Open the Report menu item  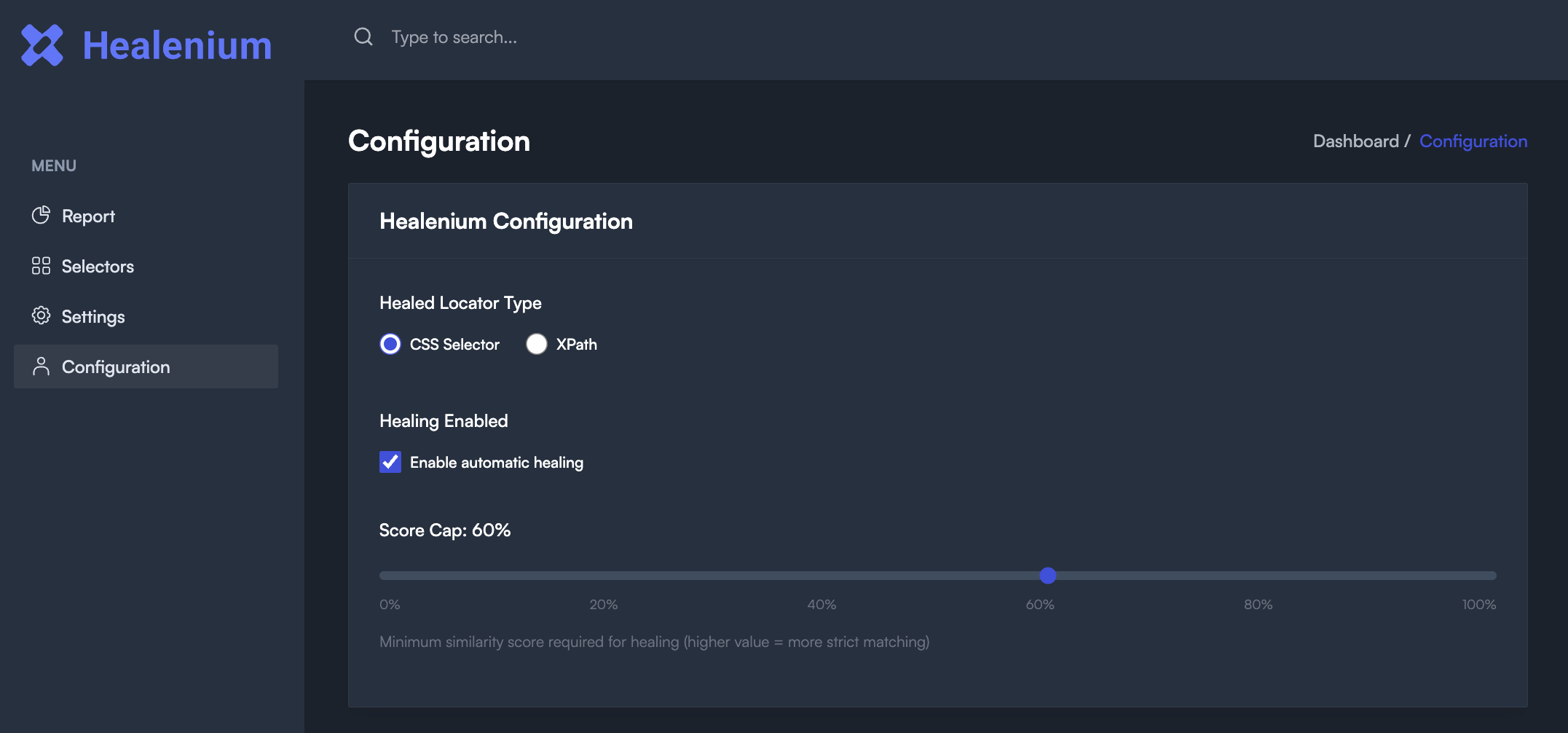coord(146,216)
